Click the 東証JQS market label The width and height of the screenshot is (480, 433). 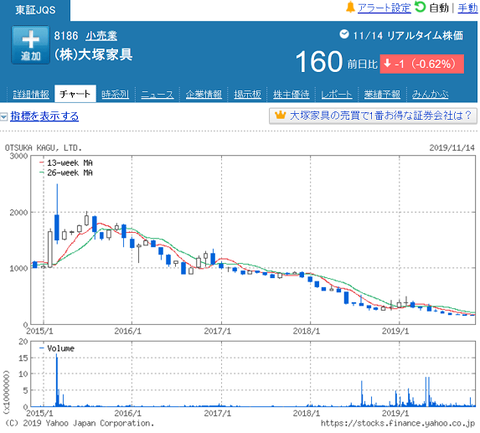tap(35, 10)
